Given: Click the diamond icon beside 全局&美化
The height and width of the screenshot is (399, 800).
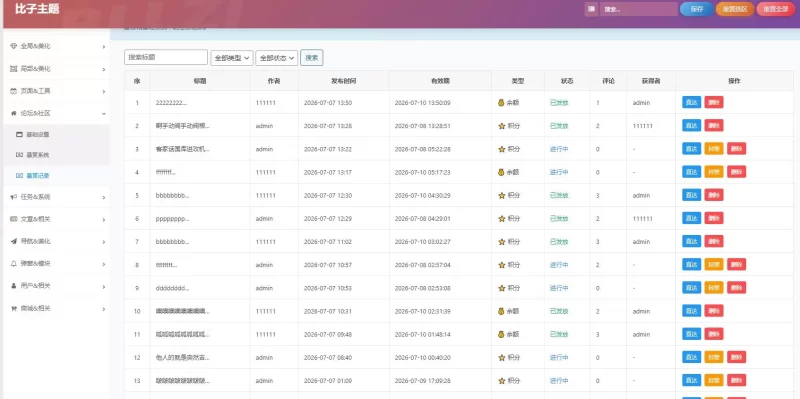Looking at the screenshot, I should [13, 46].
